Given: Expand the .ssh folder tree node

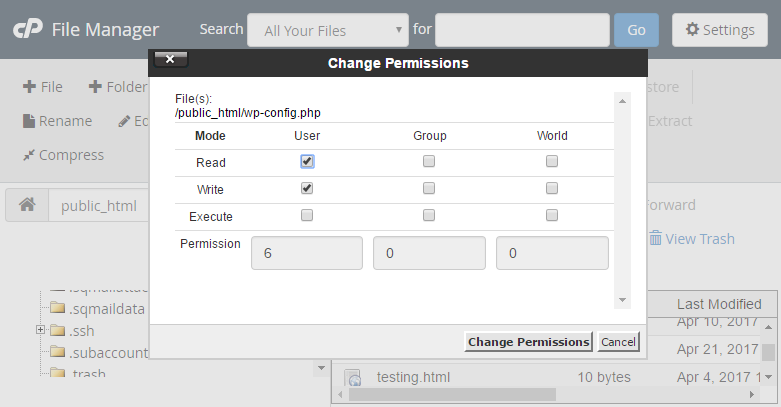Looking at the screenshot, I should 40,330.
